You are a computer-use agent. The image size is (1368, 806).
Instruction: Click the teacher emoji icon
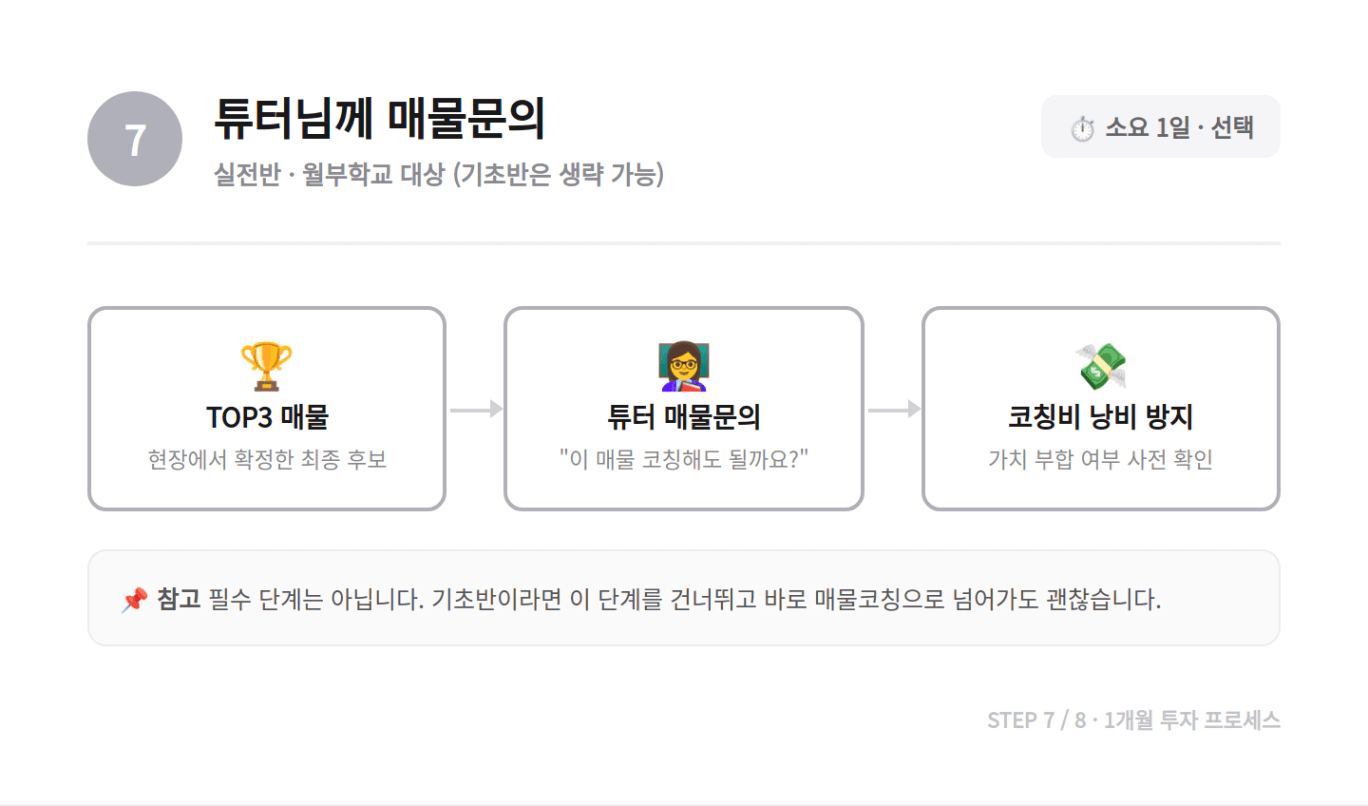tap(684, 366)
